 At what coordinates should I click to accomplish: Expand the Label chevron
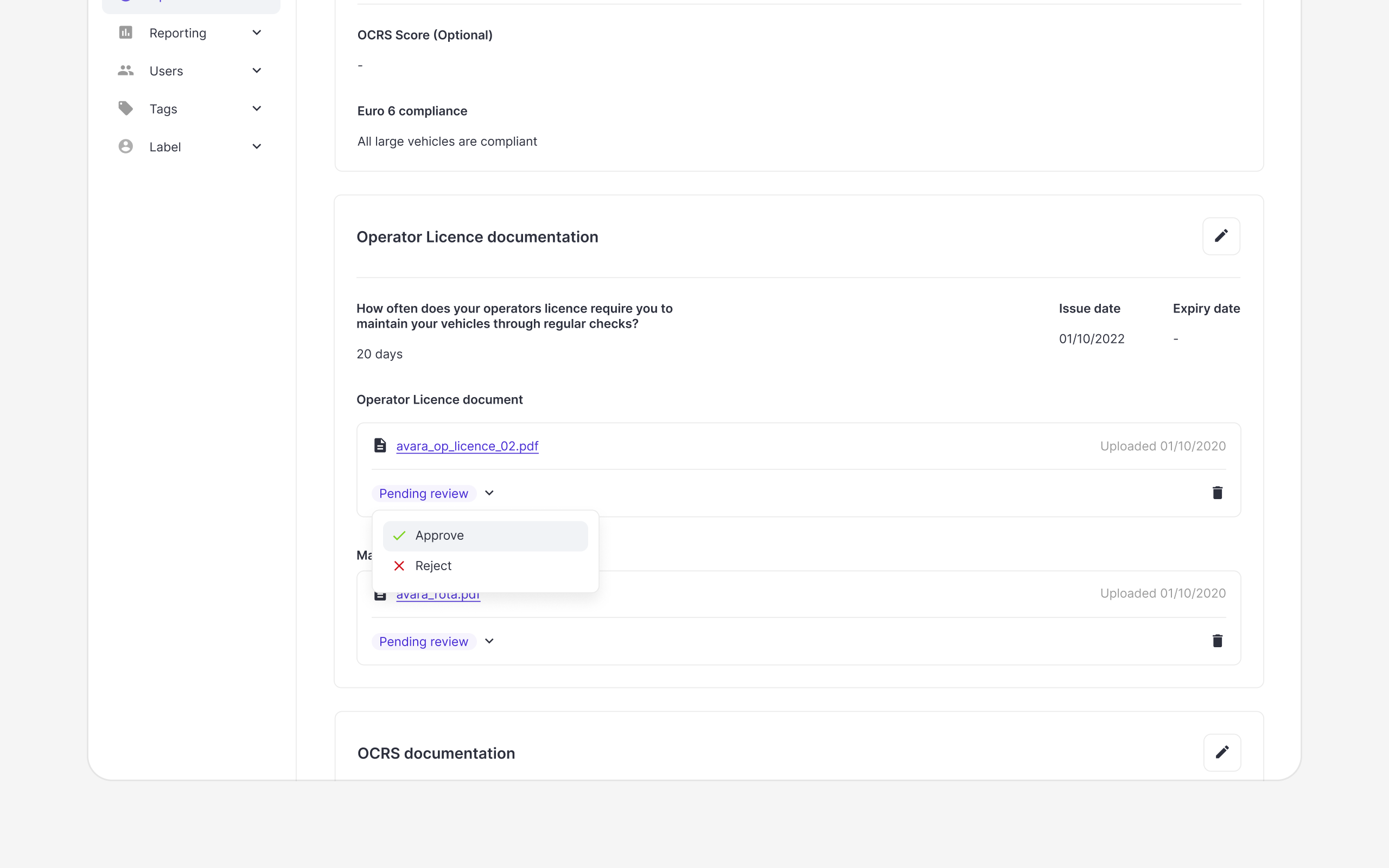257,146
